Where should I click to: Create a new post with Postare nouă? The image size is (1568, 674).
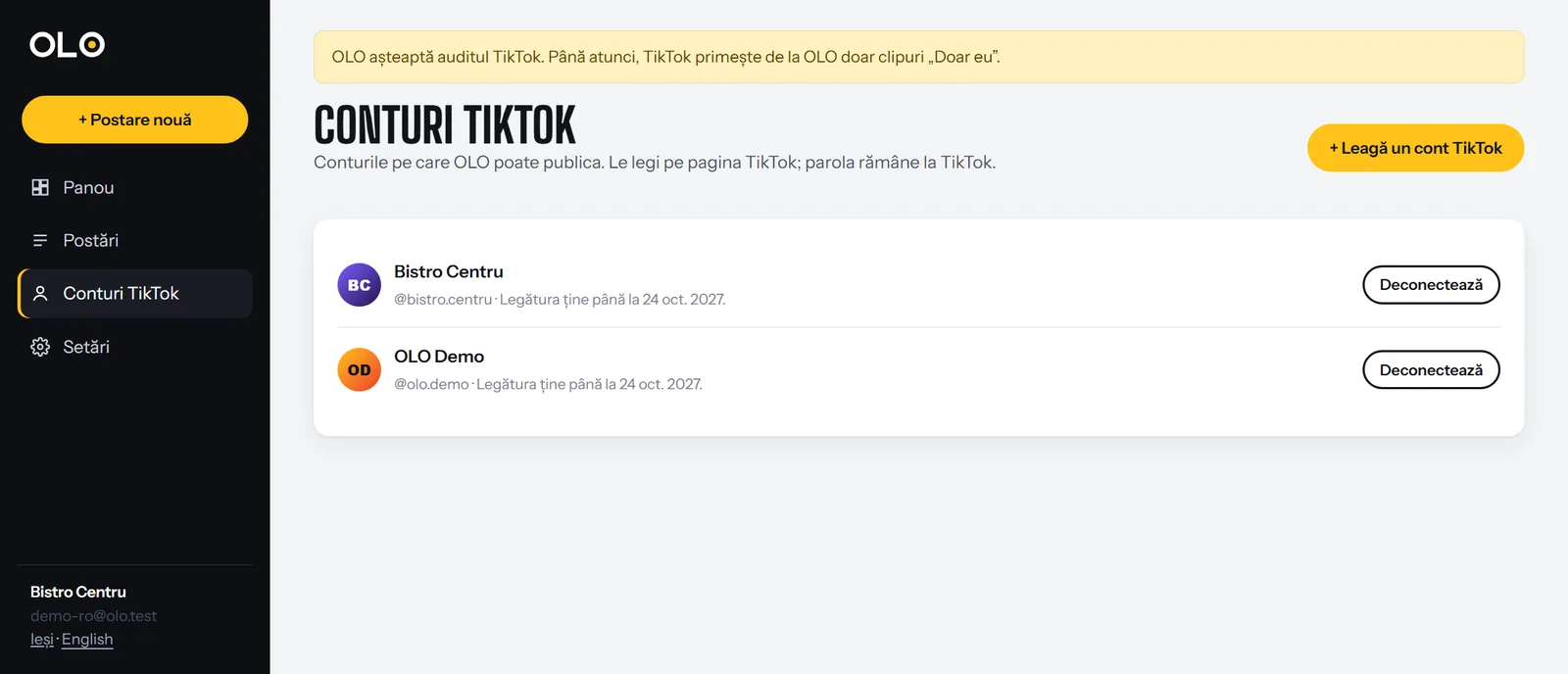coord(135,120)
